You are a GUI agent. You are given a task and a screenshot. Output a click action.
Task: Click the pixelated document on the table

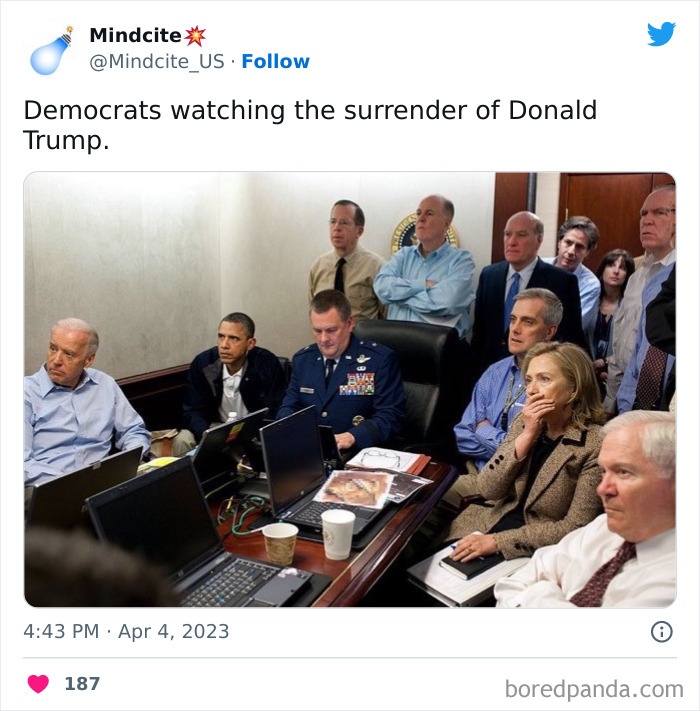click(354, 489)
